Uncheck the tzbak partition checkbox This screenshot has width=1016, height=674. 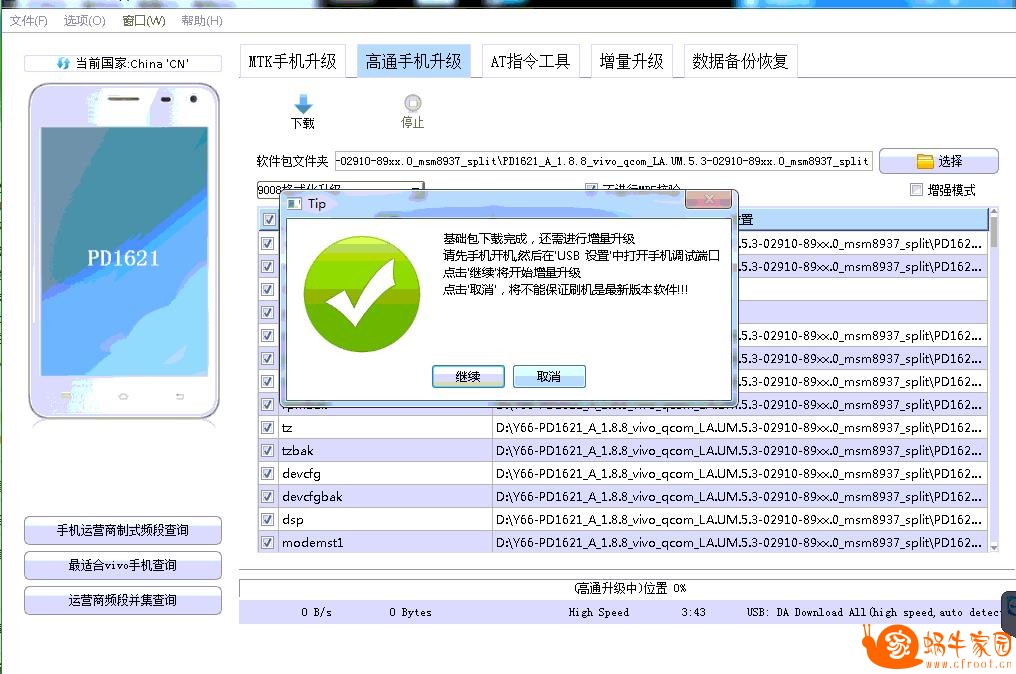(x=267, y=450)
